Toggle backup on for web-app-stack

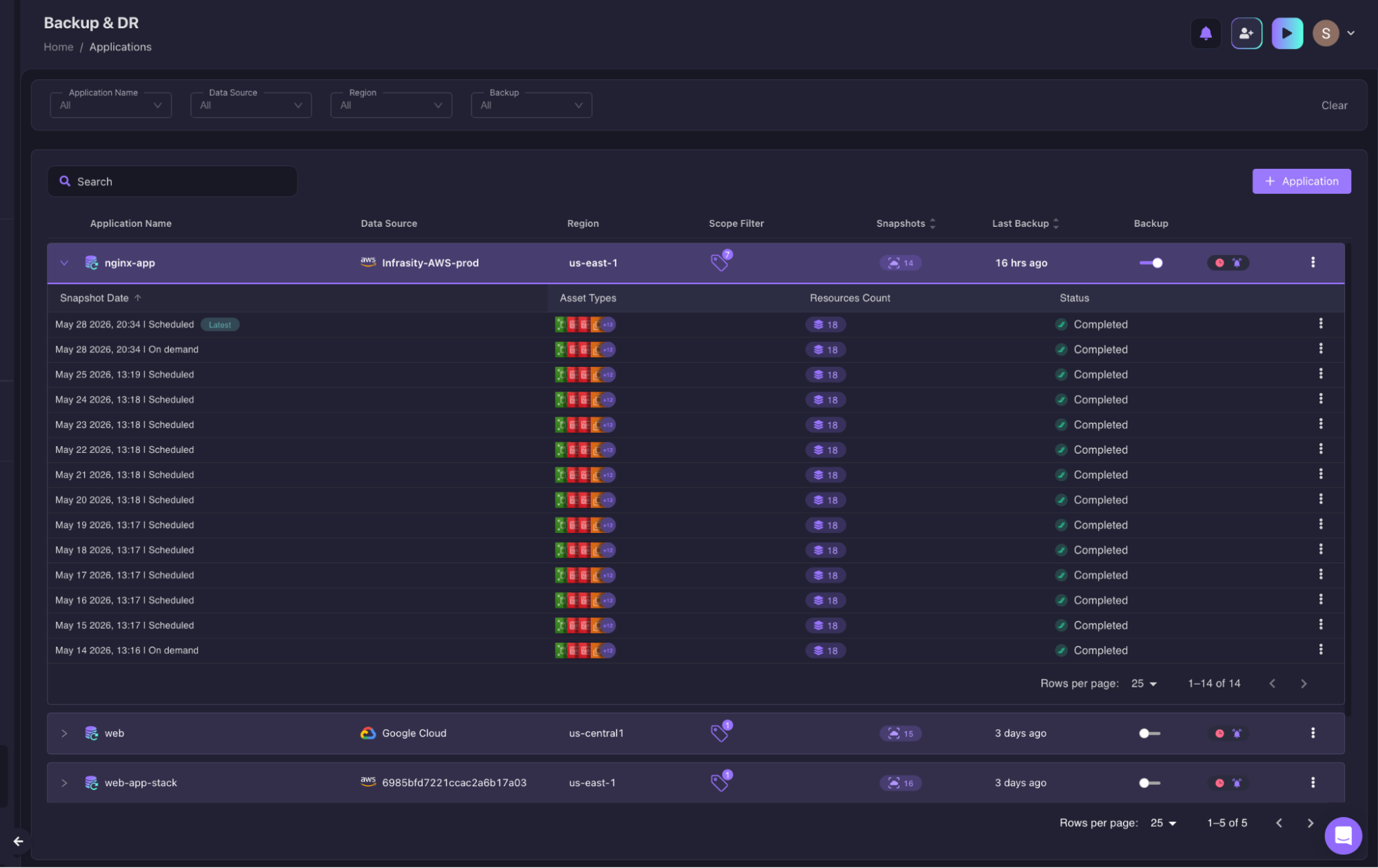1150,783
